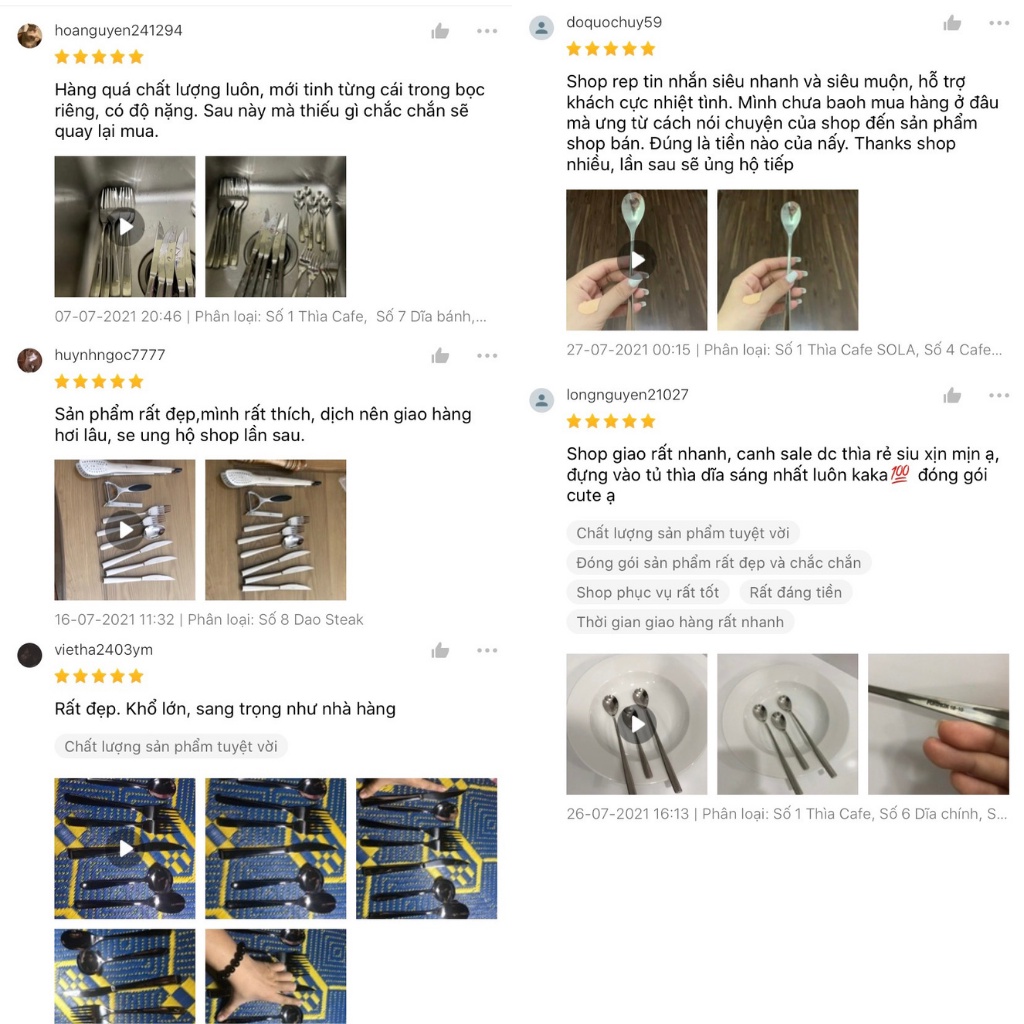This screenshot has height=1024, width=1024.
Task: Like hoanguyen241294's review with thumbs-up
Action: coord(440,31)
